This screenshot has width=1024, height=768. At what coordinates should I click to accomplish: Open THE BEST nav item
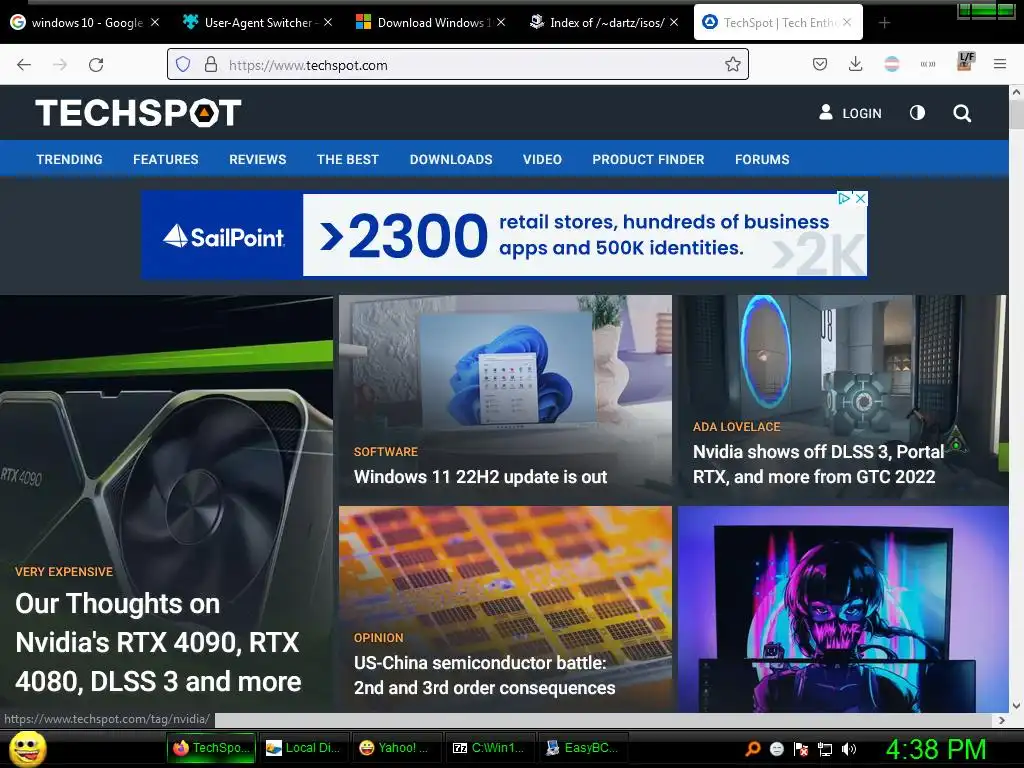tap(347, 159)
